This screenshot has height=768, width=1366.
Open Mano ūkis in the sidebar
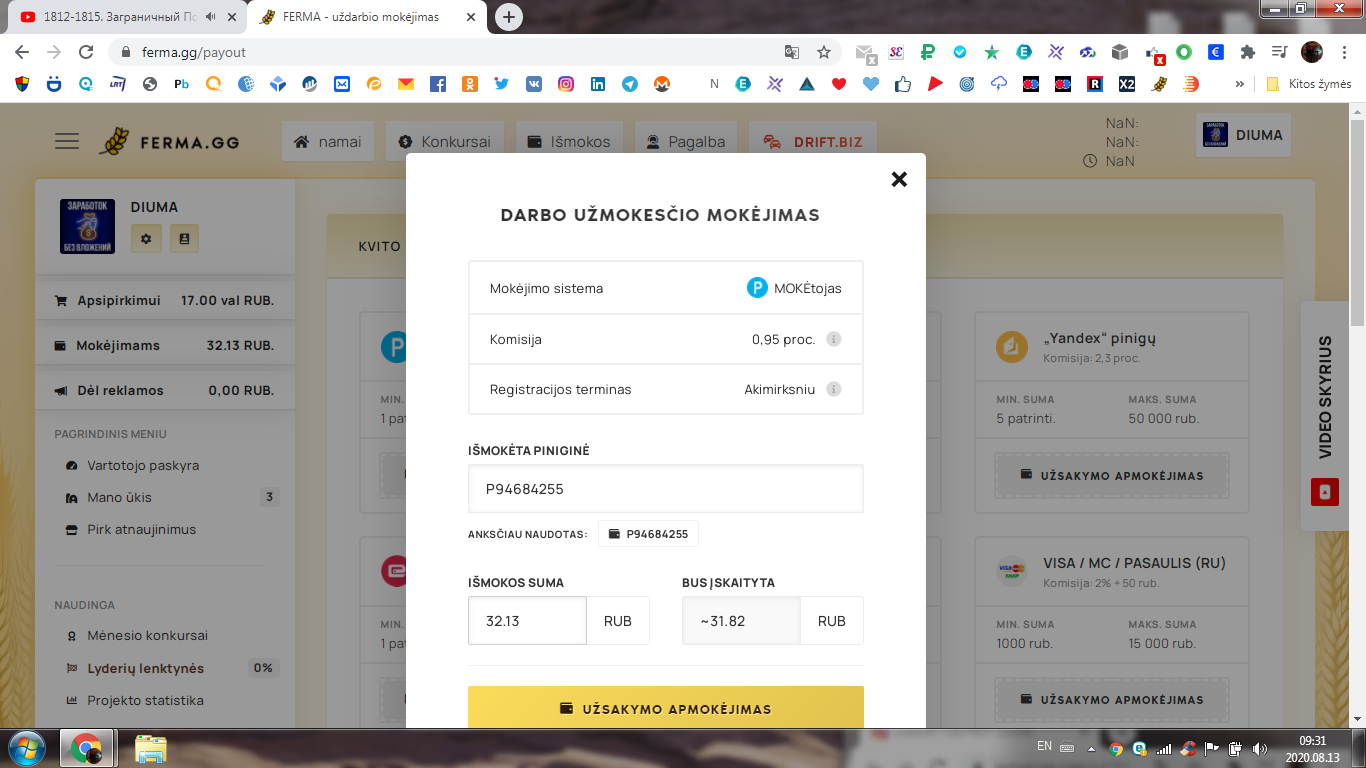pyautogui.click(x=119, y=497)
